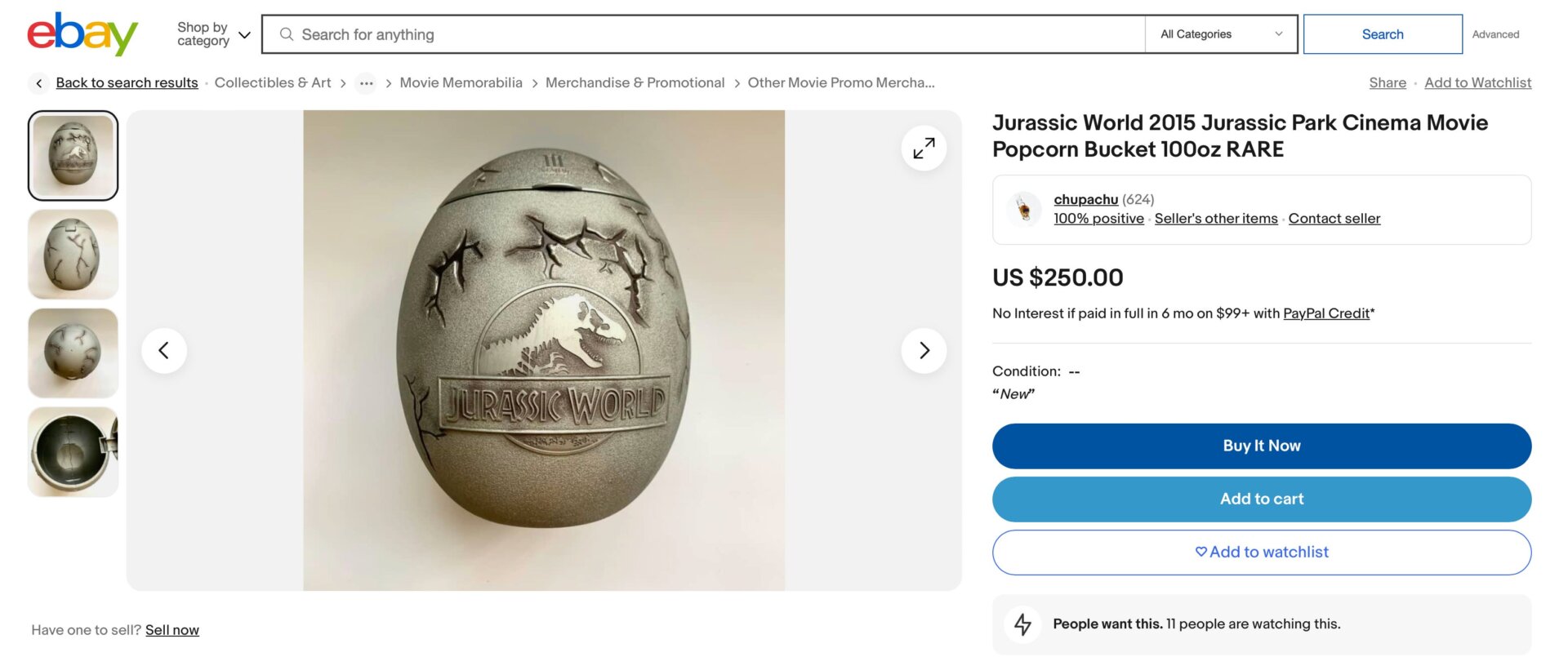The height and width of the screenshot is (657, 1568).
Task: View the previous product image
Action: 164,350
